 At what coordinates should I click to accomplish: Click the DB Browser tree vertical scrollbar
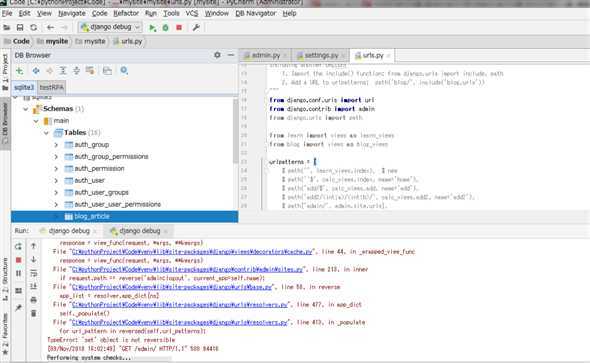point(236,130)
